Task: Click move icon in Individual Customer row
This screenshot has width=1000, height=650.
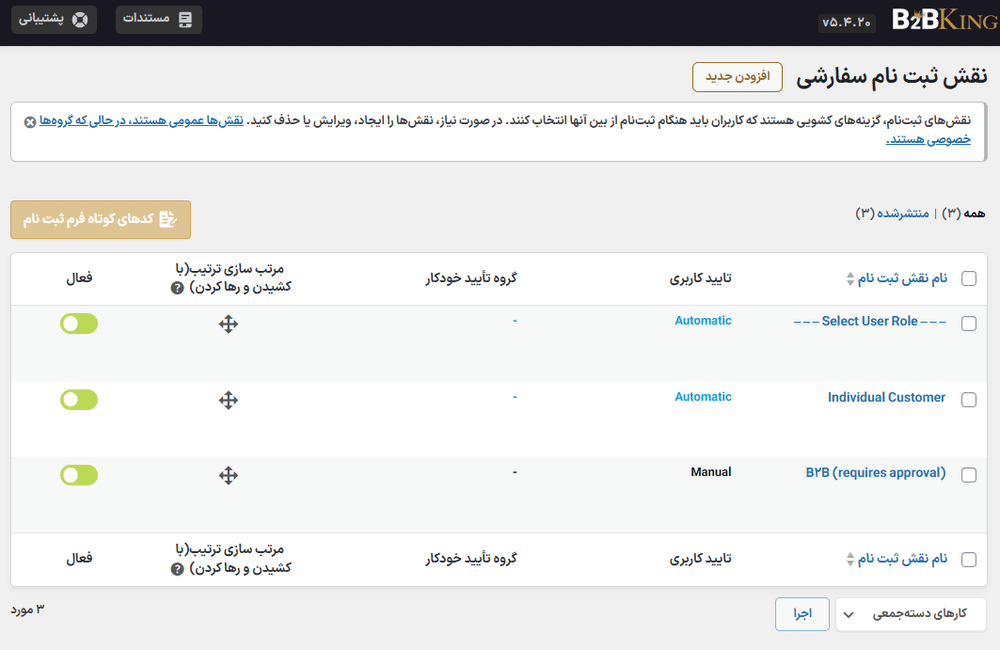Action: coord(228,400)
